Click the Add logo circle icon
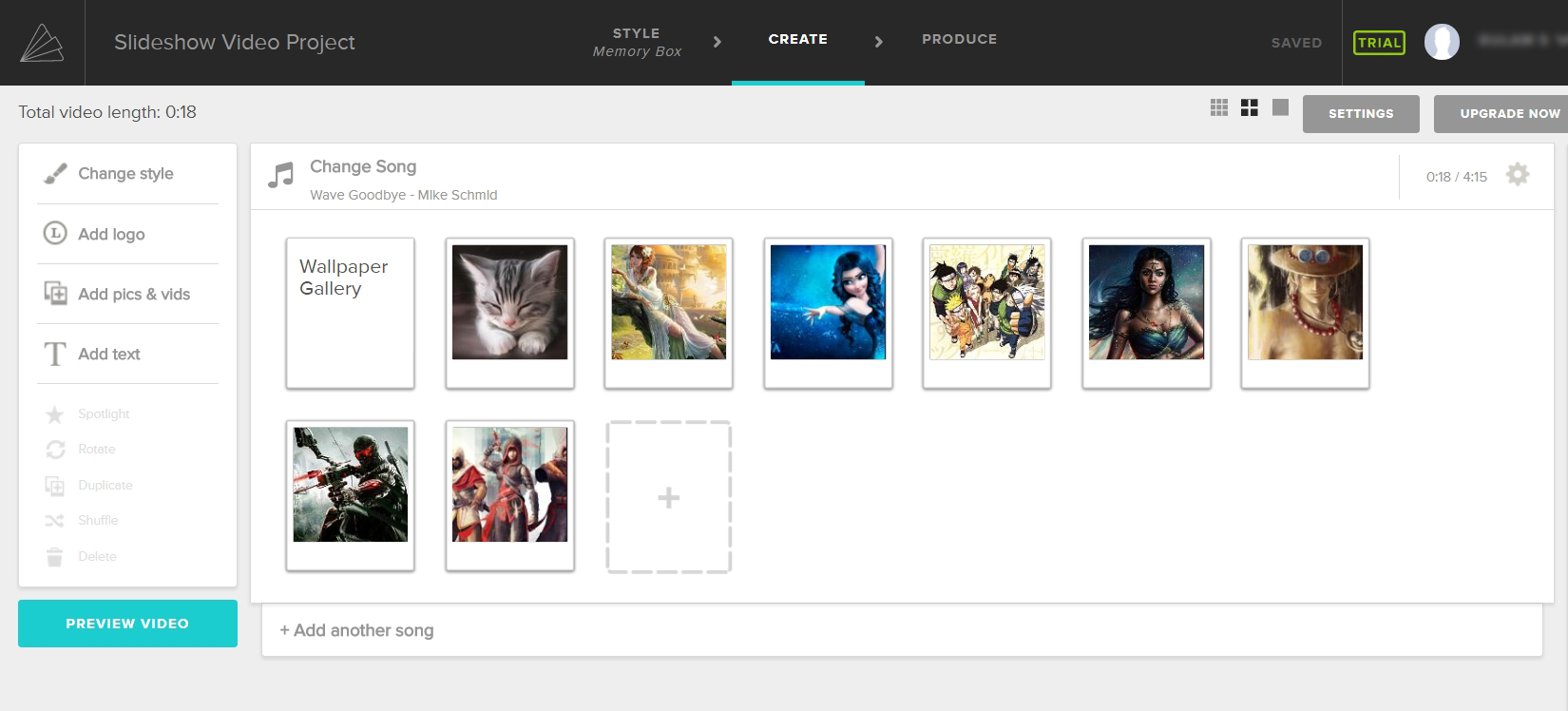Screen dimensions: 1568x711 pyautogui.click(x=55, y=233)
